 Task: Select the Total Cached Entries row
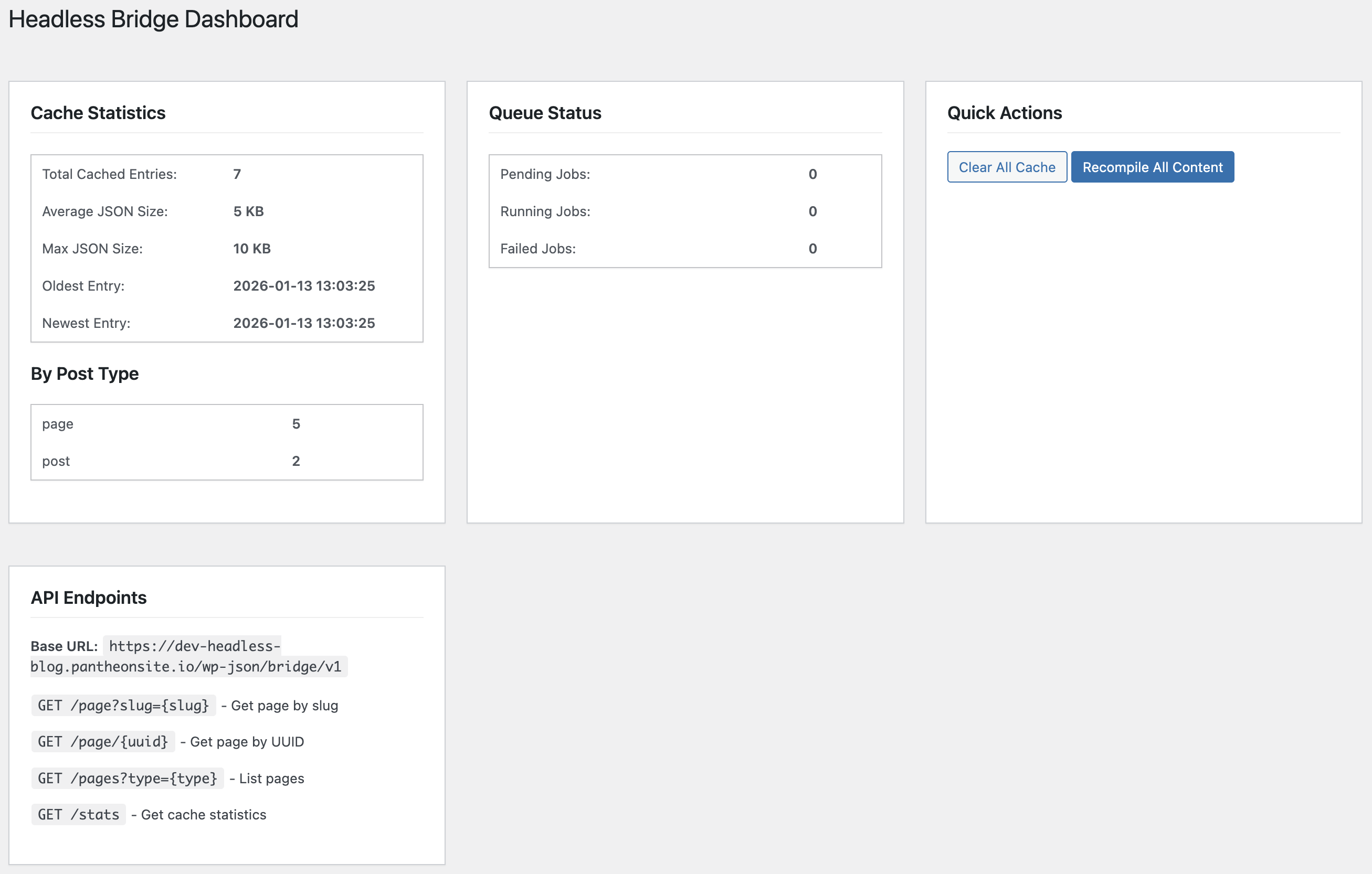coord(226,174)
